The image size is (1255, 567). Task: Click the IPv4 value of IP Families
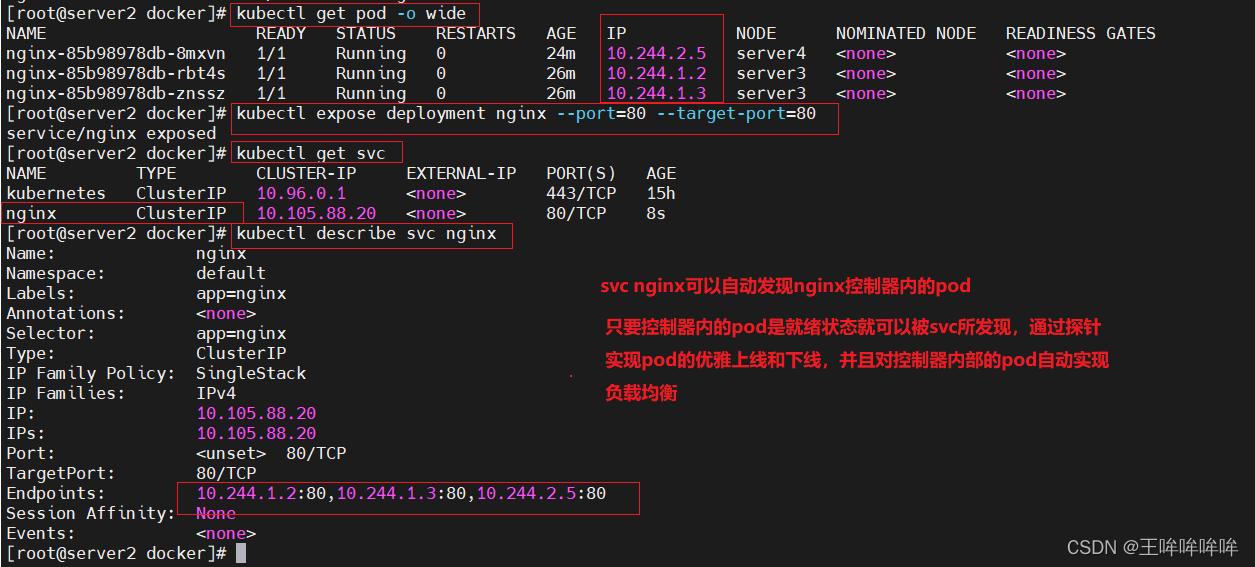pos(216,393)
